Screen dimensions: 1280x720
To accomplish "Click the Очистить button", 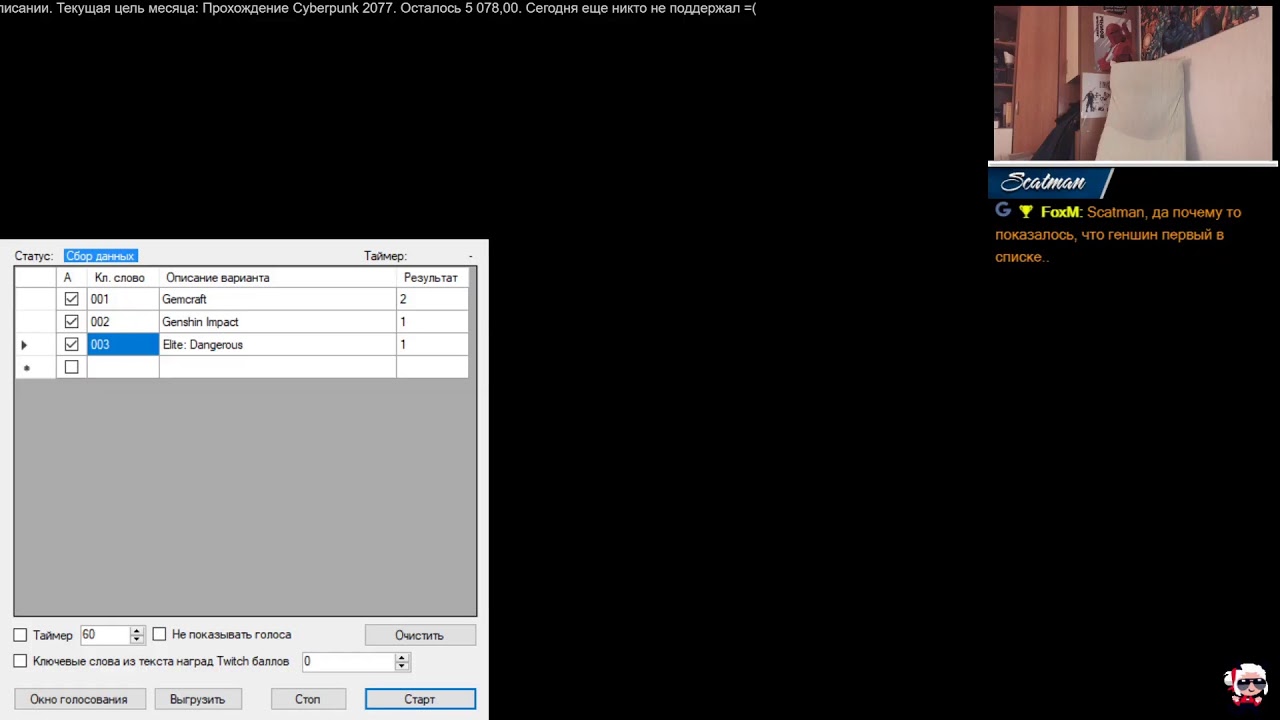I will 419,635.
